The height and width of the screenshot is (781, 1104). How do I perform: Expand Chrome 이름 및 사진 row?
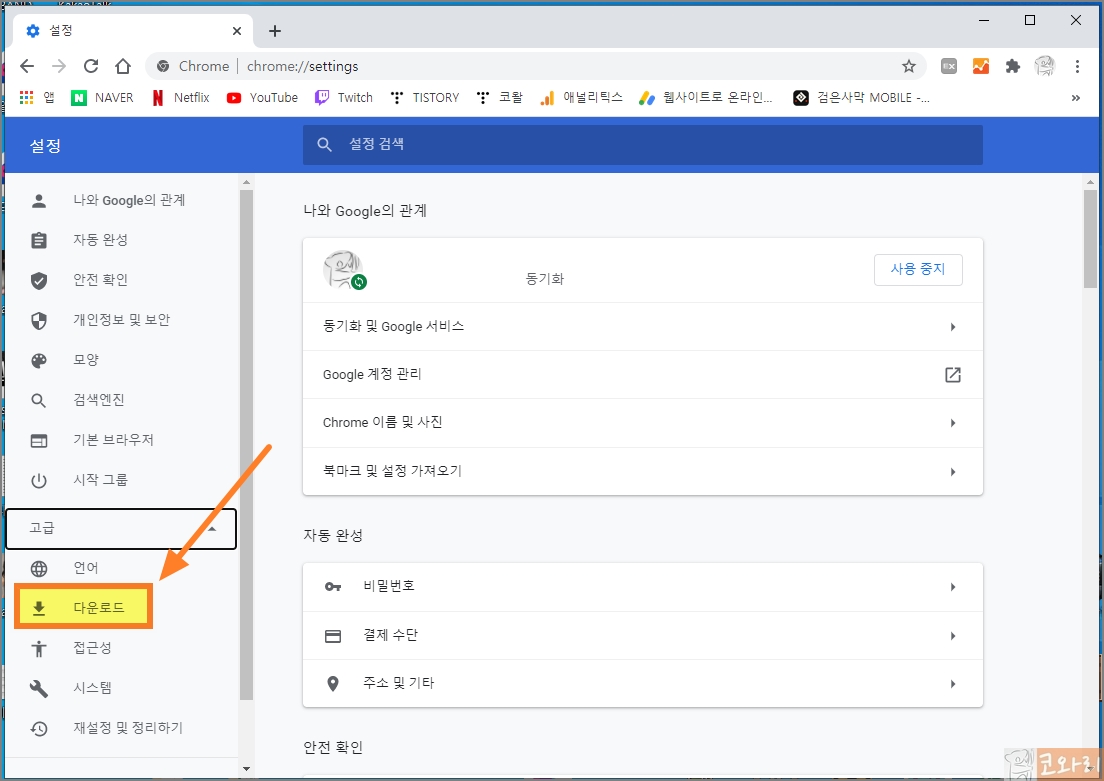(643, 423)
